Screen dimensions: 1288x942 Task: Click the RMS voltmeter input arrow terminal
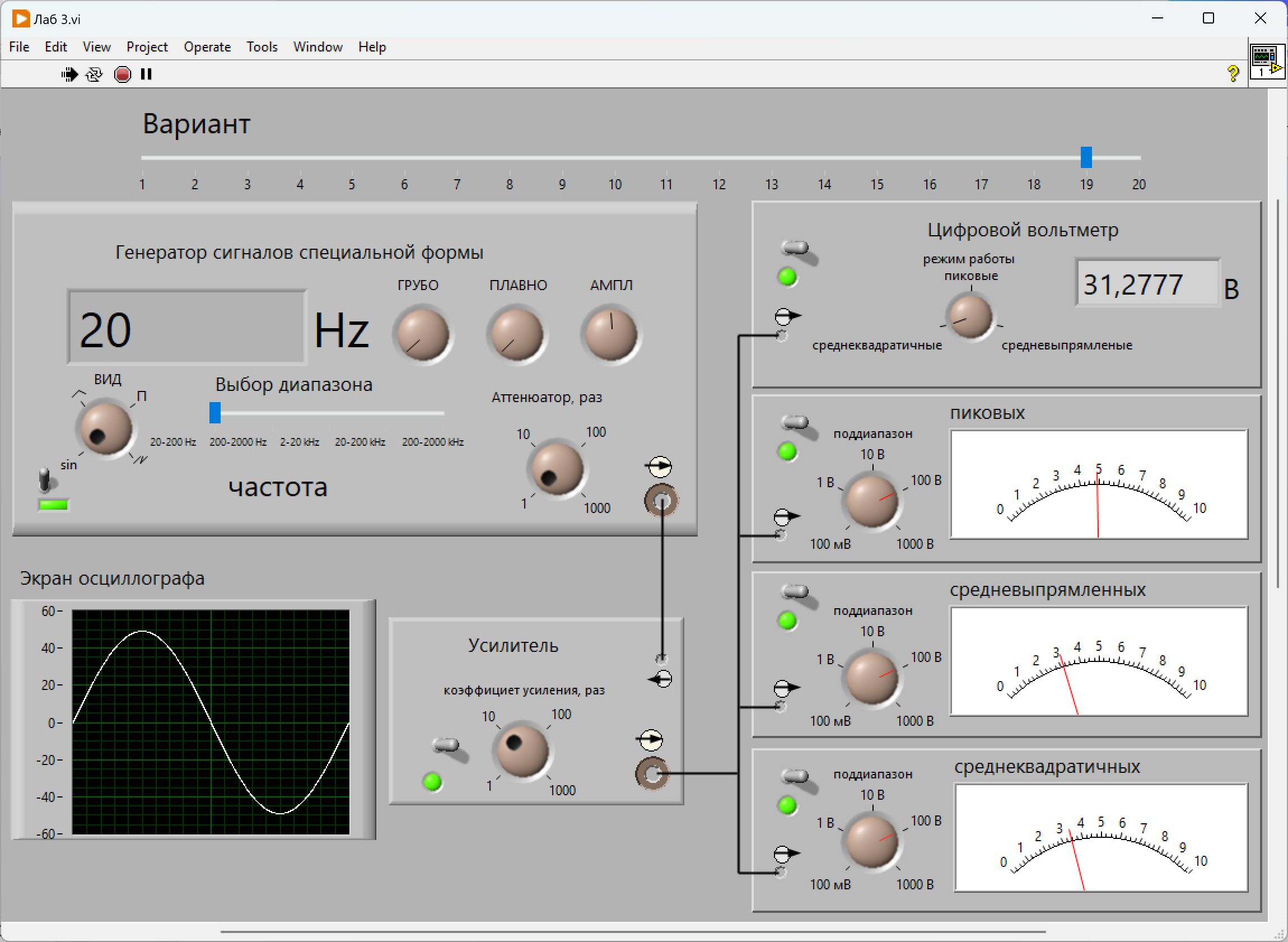point(787,854)
